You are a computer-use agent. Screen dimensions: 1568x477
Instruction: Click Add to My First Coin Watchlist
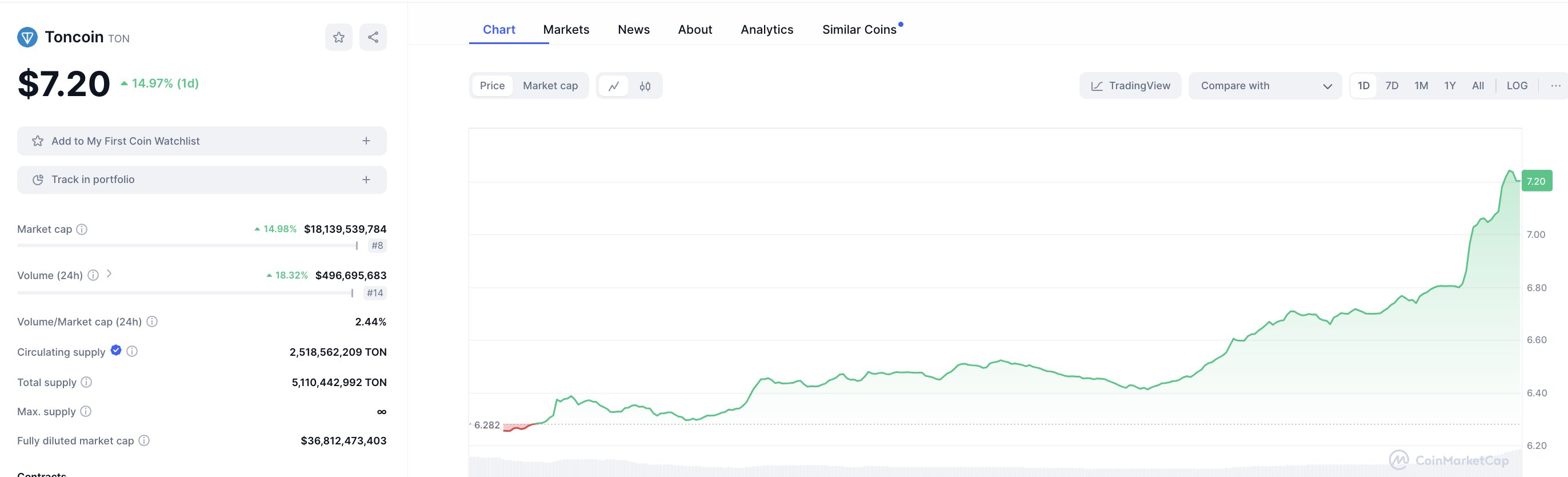[x=202, y=141]
